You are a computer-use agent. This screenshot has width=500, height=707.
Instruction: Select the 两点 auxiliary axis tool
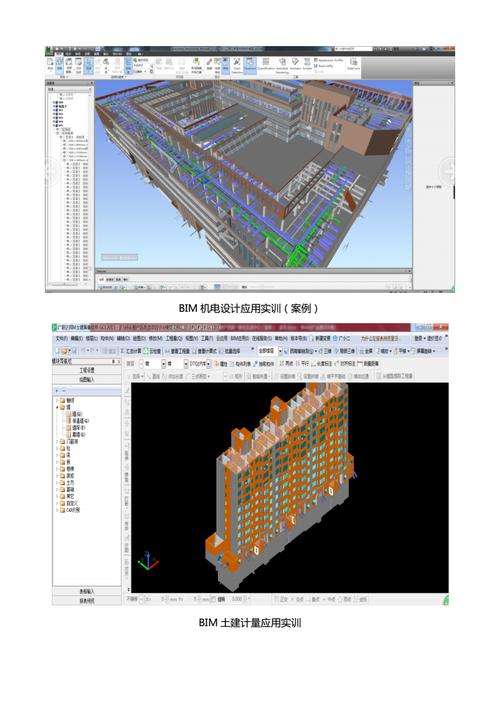287,363
